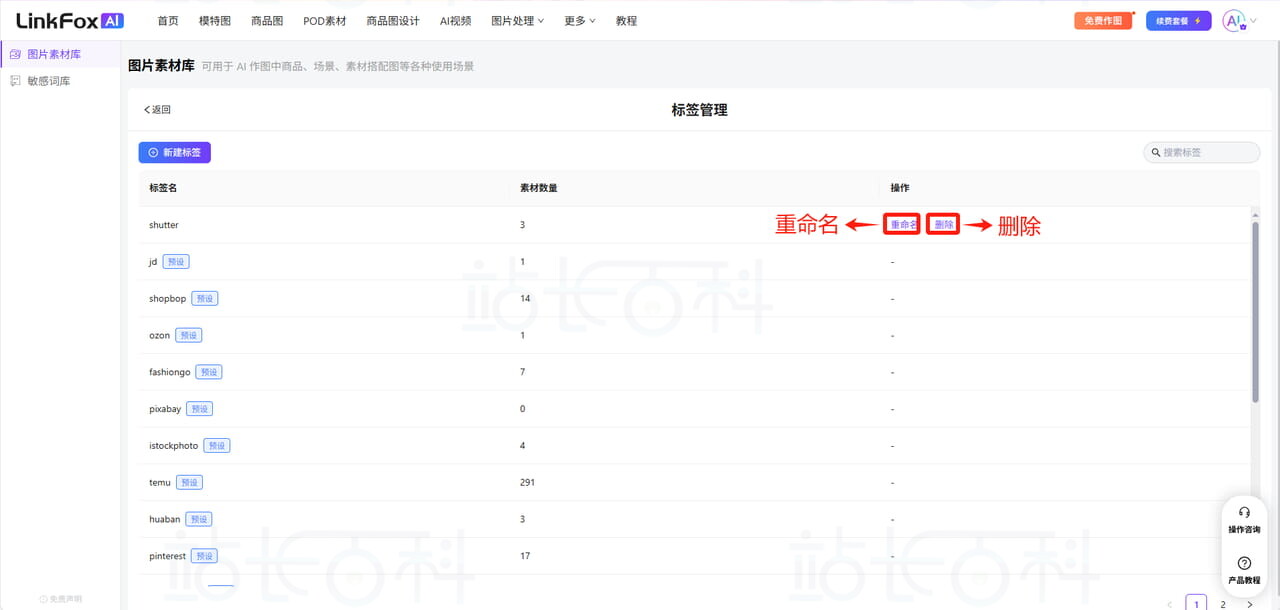The height and width of the screenshot is (610, 1280).
Task: Go to page 1 in pagination
Action: pyautogui.click(x=1196, y=604)
